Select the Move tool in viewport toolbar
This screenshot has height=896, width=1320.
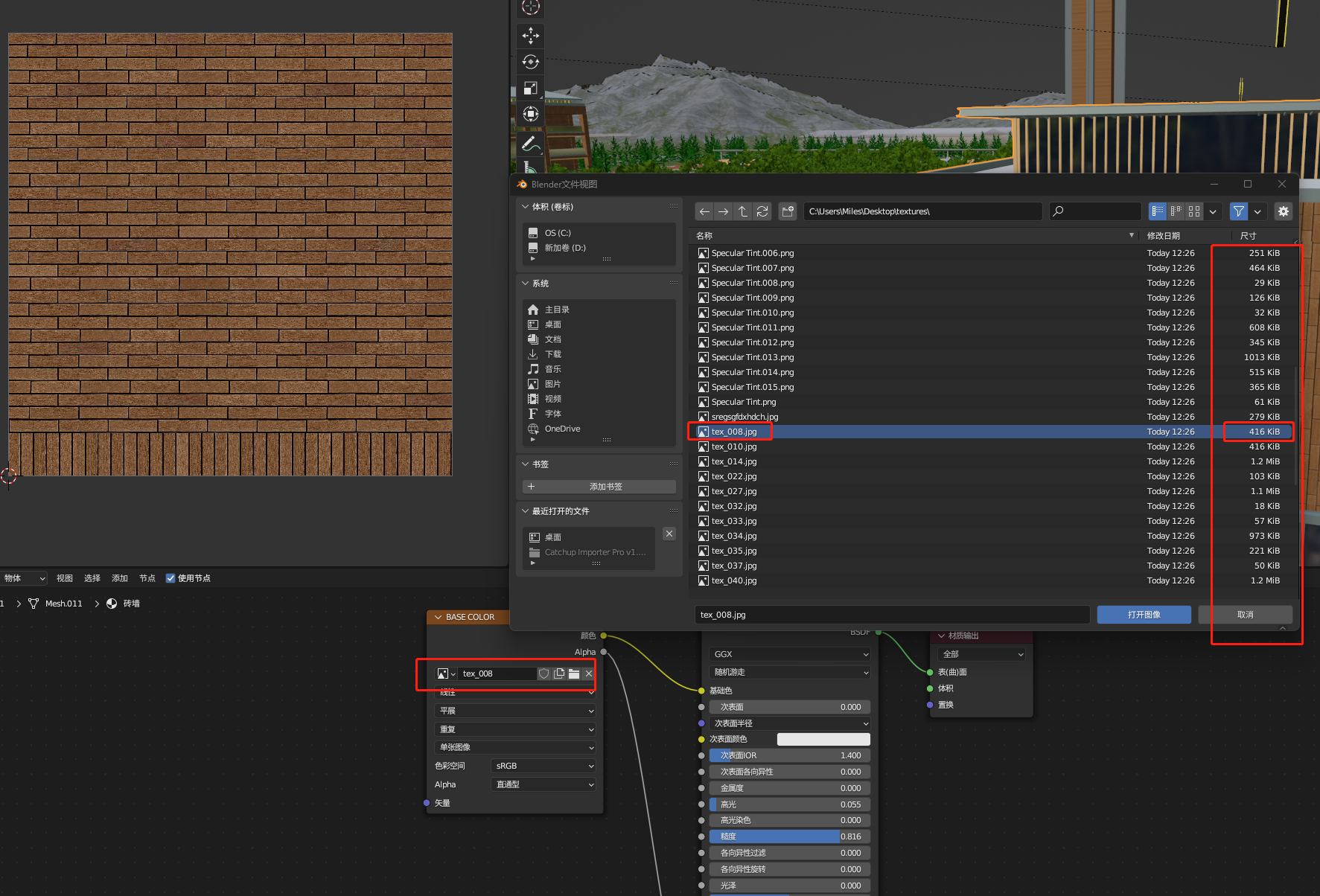531,36
